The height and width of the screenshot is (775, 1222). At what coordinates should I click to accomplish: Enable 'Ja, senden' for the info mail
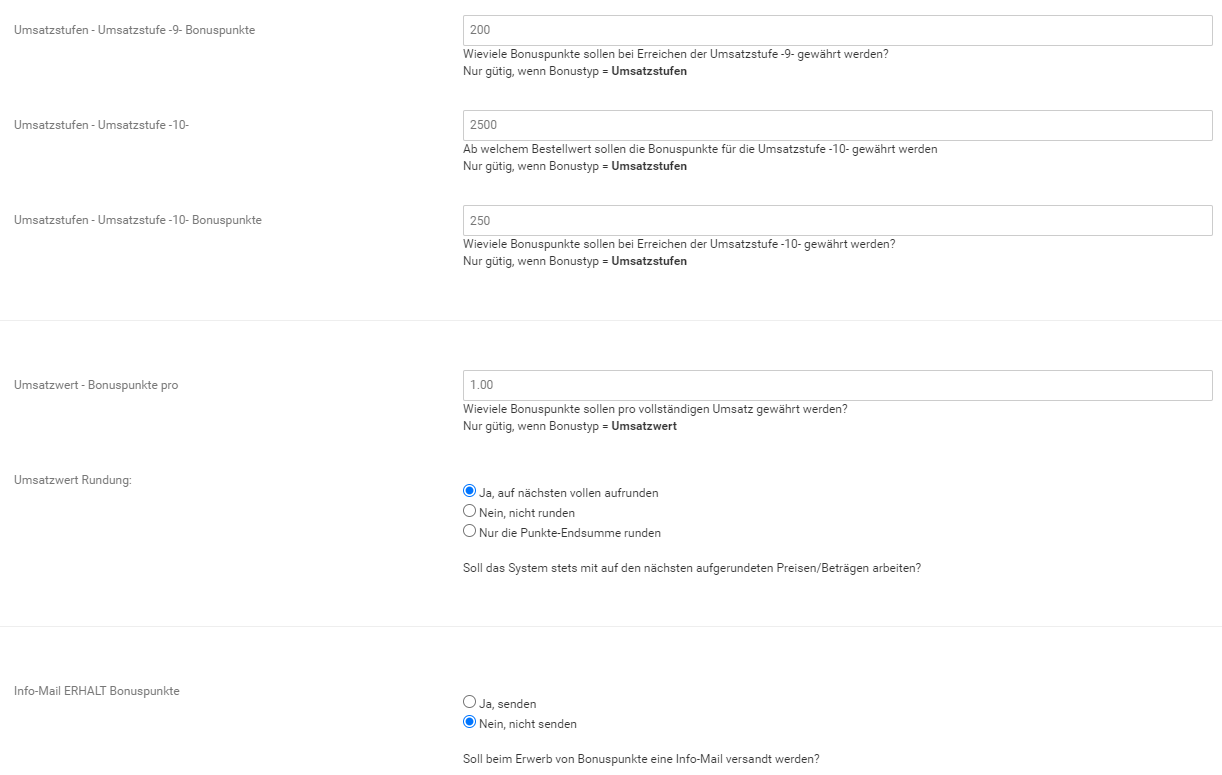pyautogui.click(x=470, y=702)
